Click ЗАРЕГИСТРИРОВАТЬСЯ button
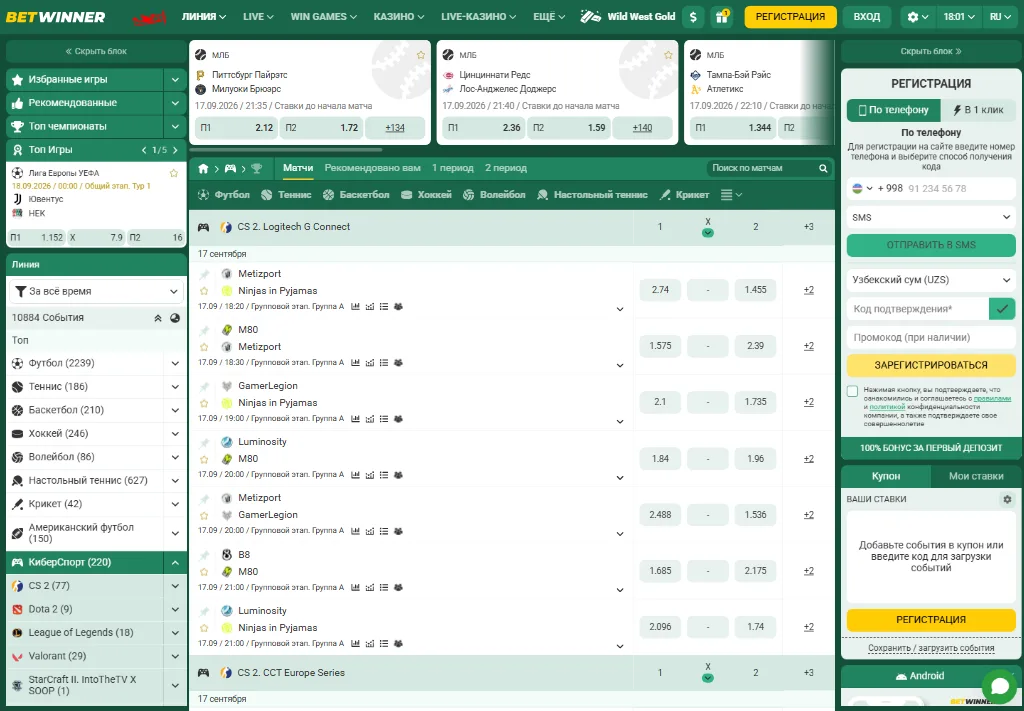Image resolution: width=1024 pixels, height=711 pixels. pyautogui.click(x=931, y=366)
